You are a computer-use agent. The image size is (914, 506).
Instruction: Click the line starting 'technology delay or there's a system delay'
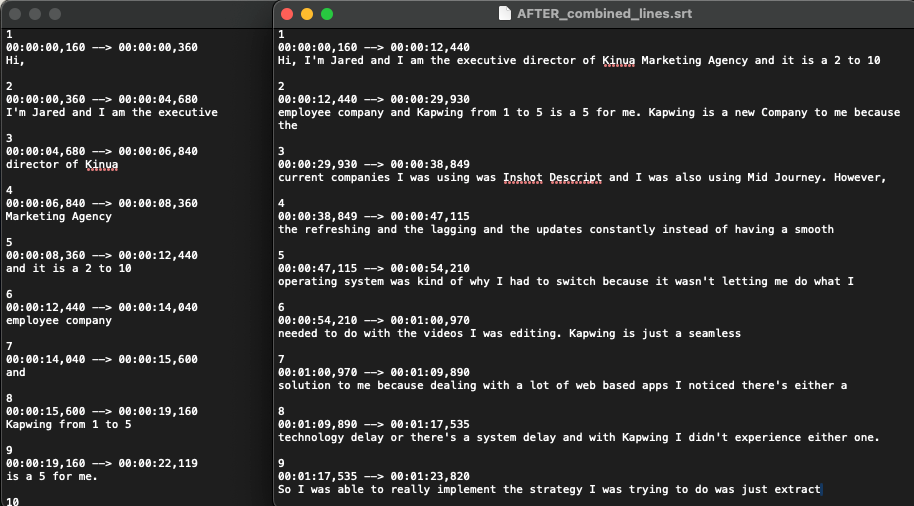click(579, 437)
